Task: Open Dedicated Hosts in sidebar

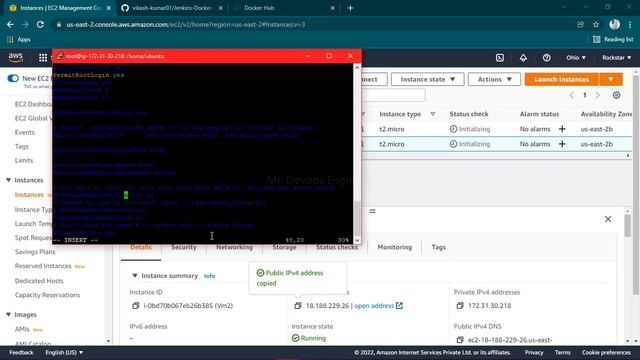Action: click(x=39, y=281)
